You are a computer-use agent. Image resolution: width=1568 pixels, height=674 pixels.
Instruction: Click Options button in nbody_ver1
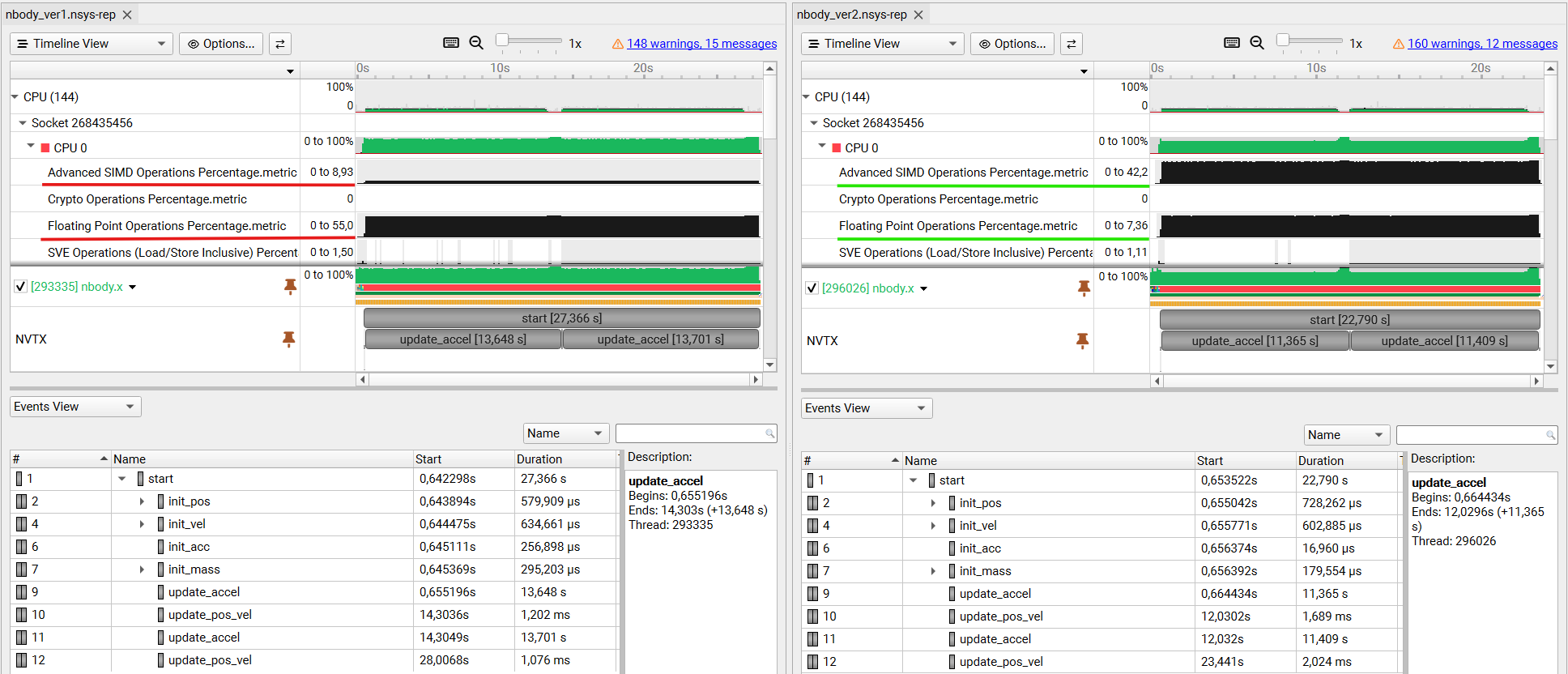(x=221, y=44)
